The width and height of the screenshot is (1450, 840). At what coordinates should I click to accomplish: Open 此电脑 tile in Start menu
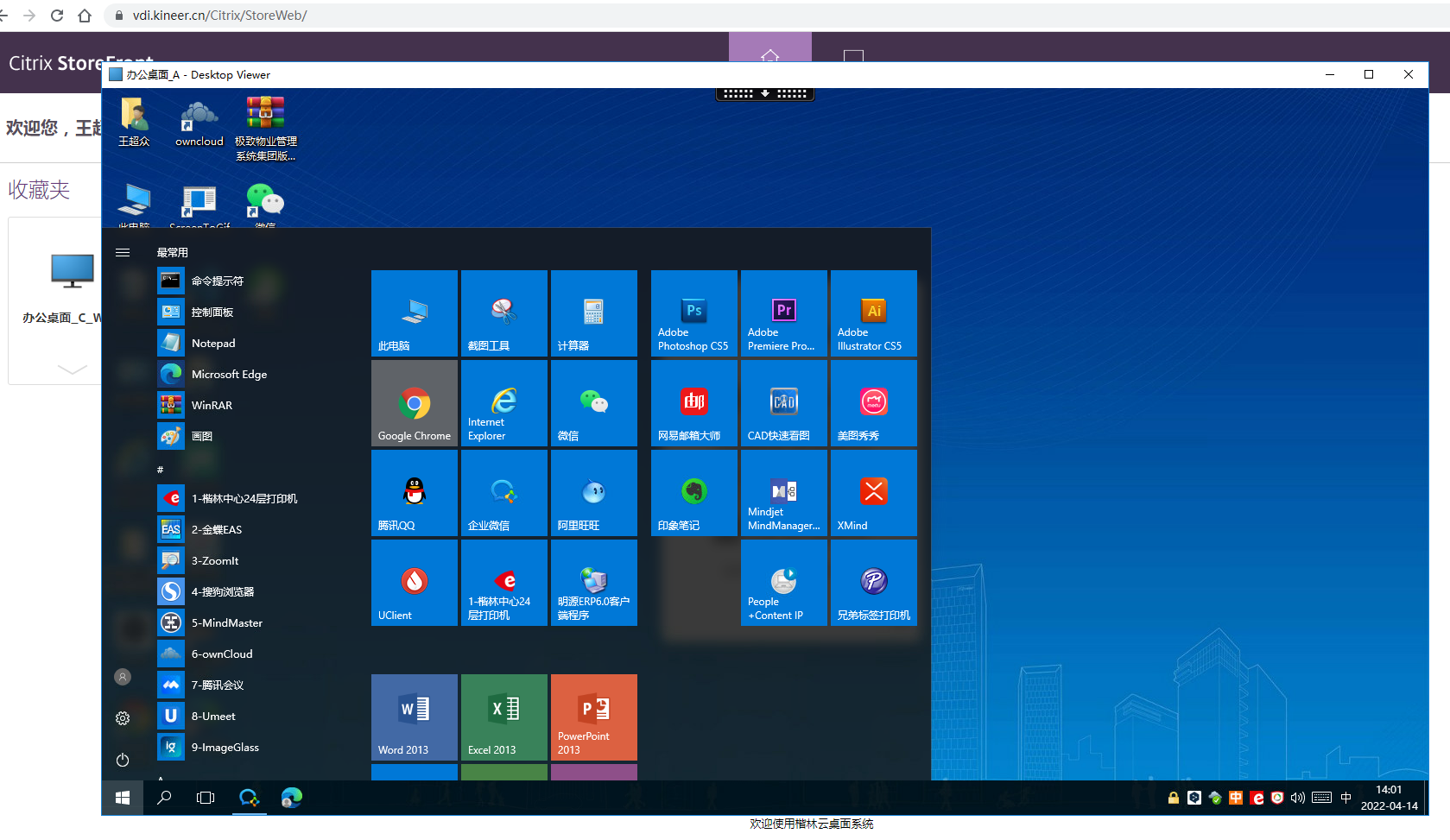pyautogui.click(x=415, y=313)
